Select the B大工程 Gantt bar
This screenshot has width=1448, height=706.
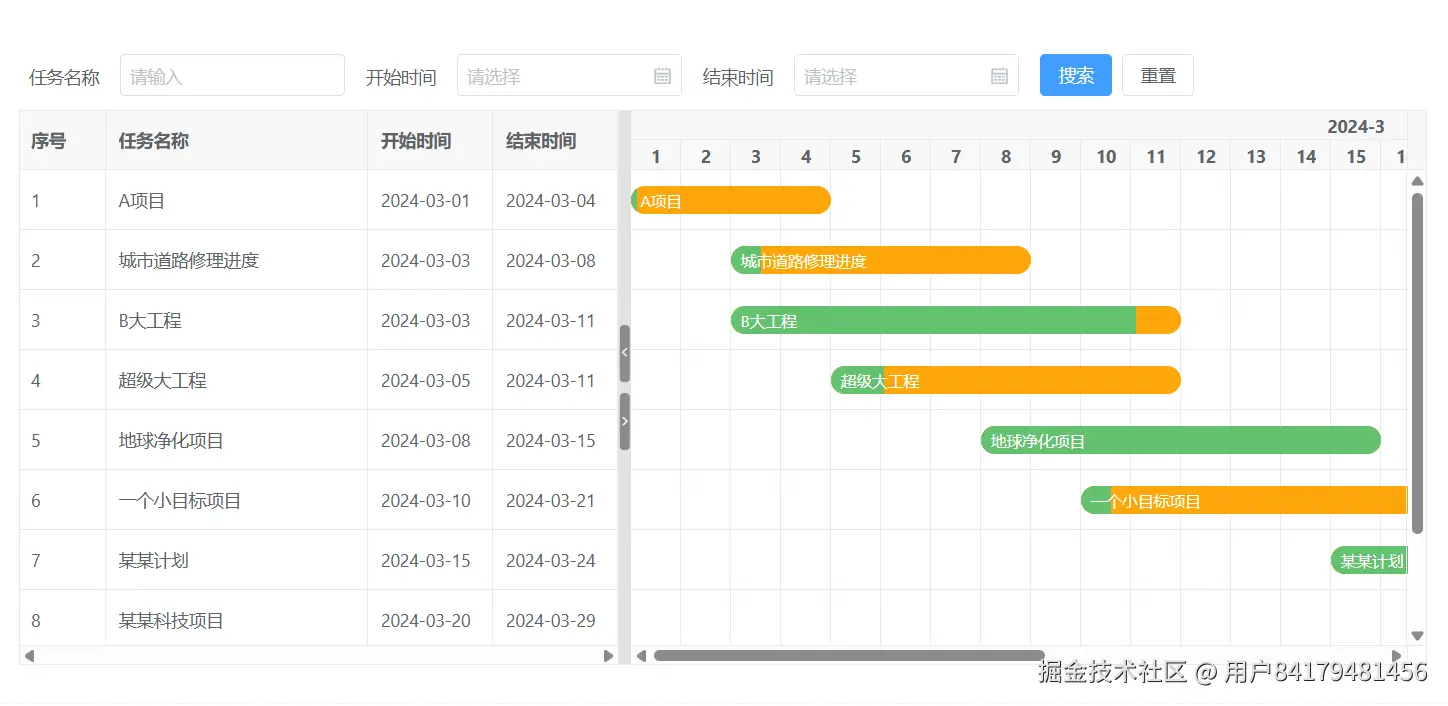pos(956,320)
